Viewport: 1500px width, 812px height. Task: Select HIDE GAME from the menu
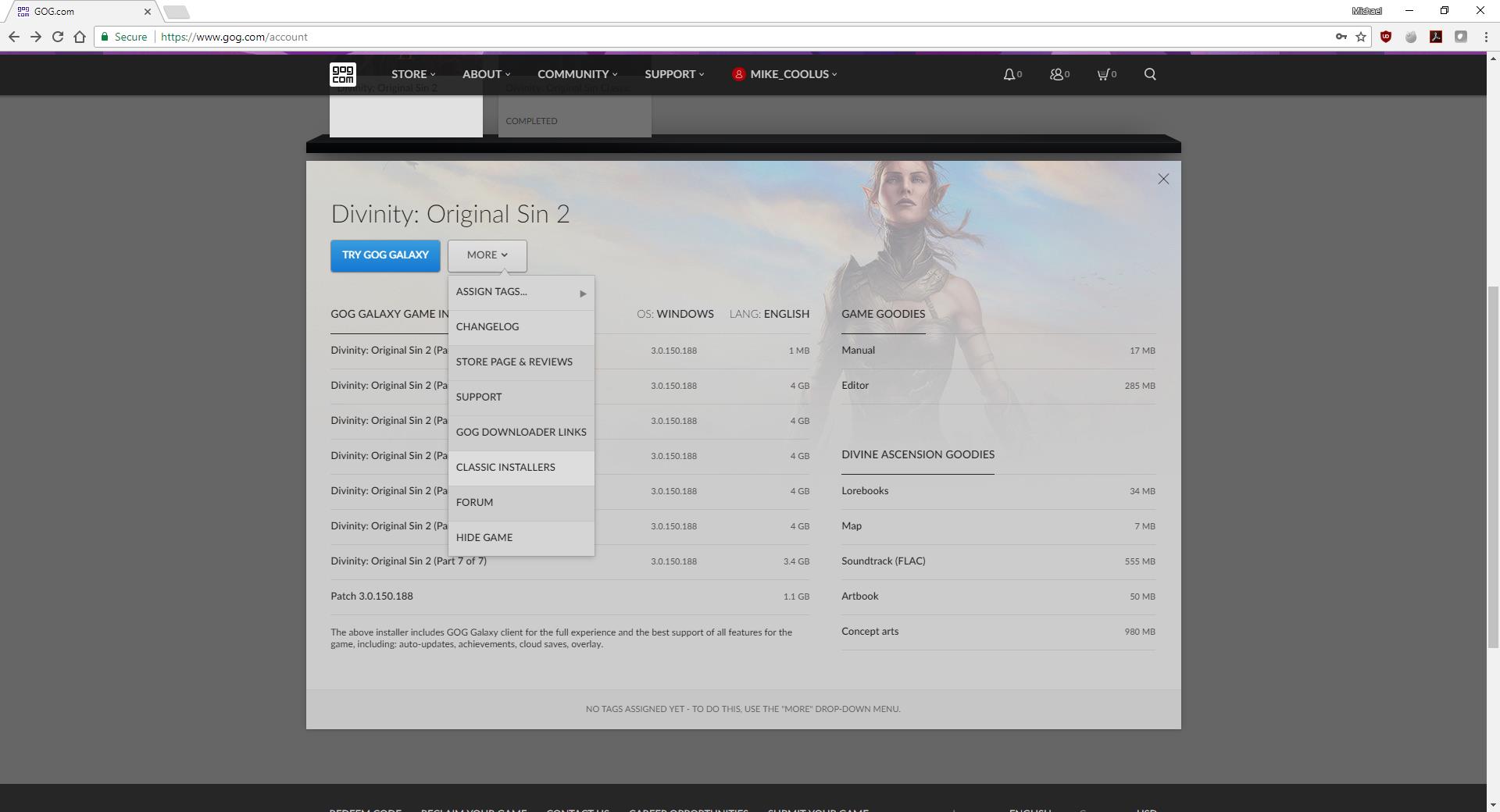521,538
